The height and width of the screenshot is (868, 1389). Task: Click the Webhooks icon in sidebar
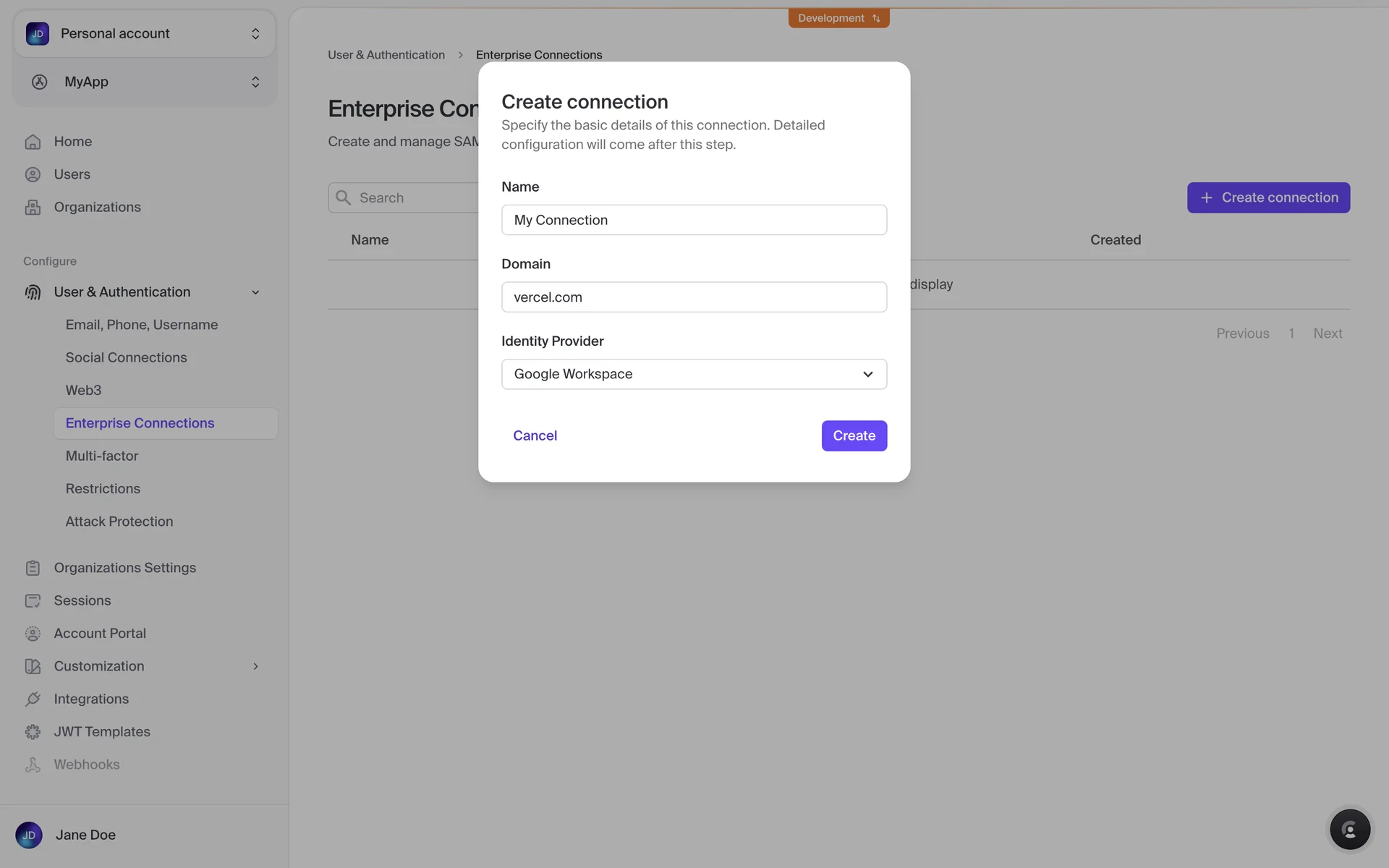tap(33, 765)
